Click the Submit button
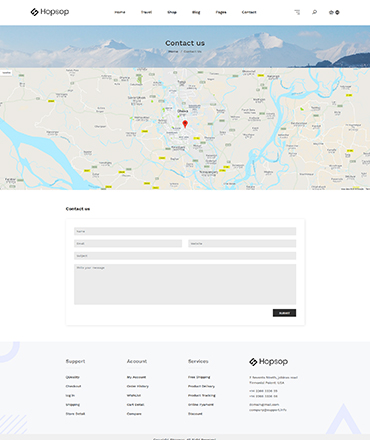 [284, 313]
